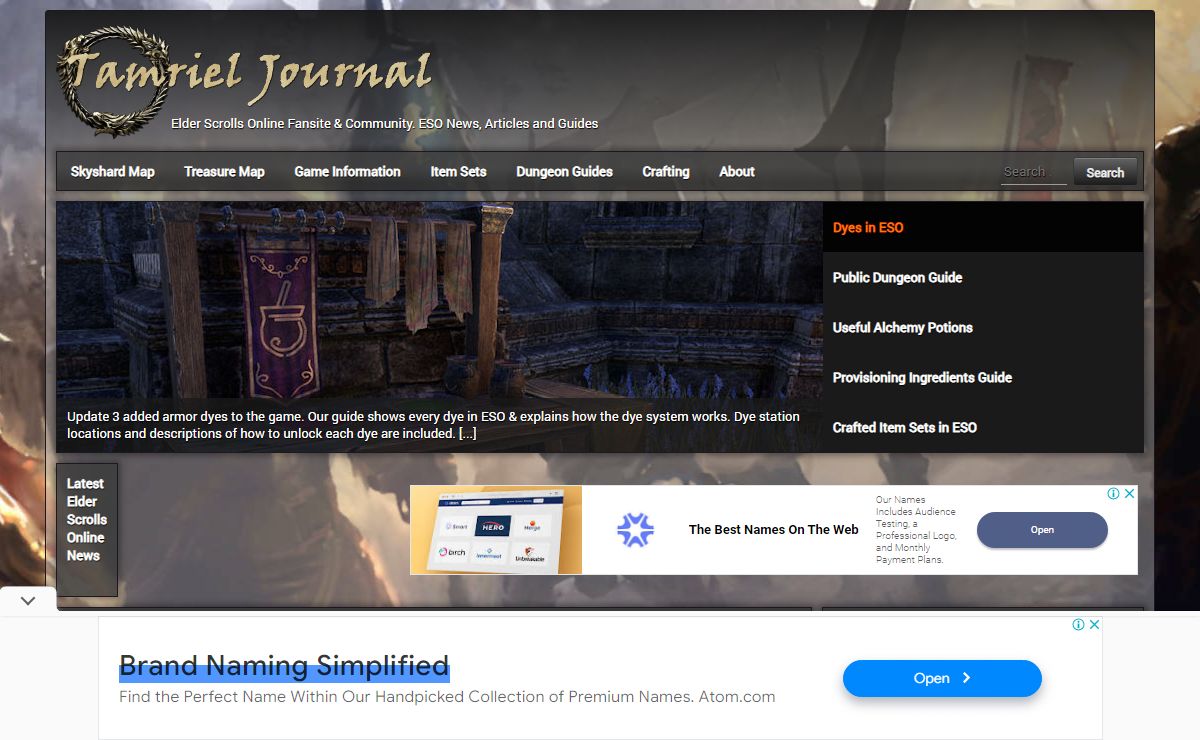
Task: Open the Skyshard Map menu
Action: (112, 172)
